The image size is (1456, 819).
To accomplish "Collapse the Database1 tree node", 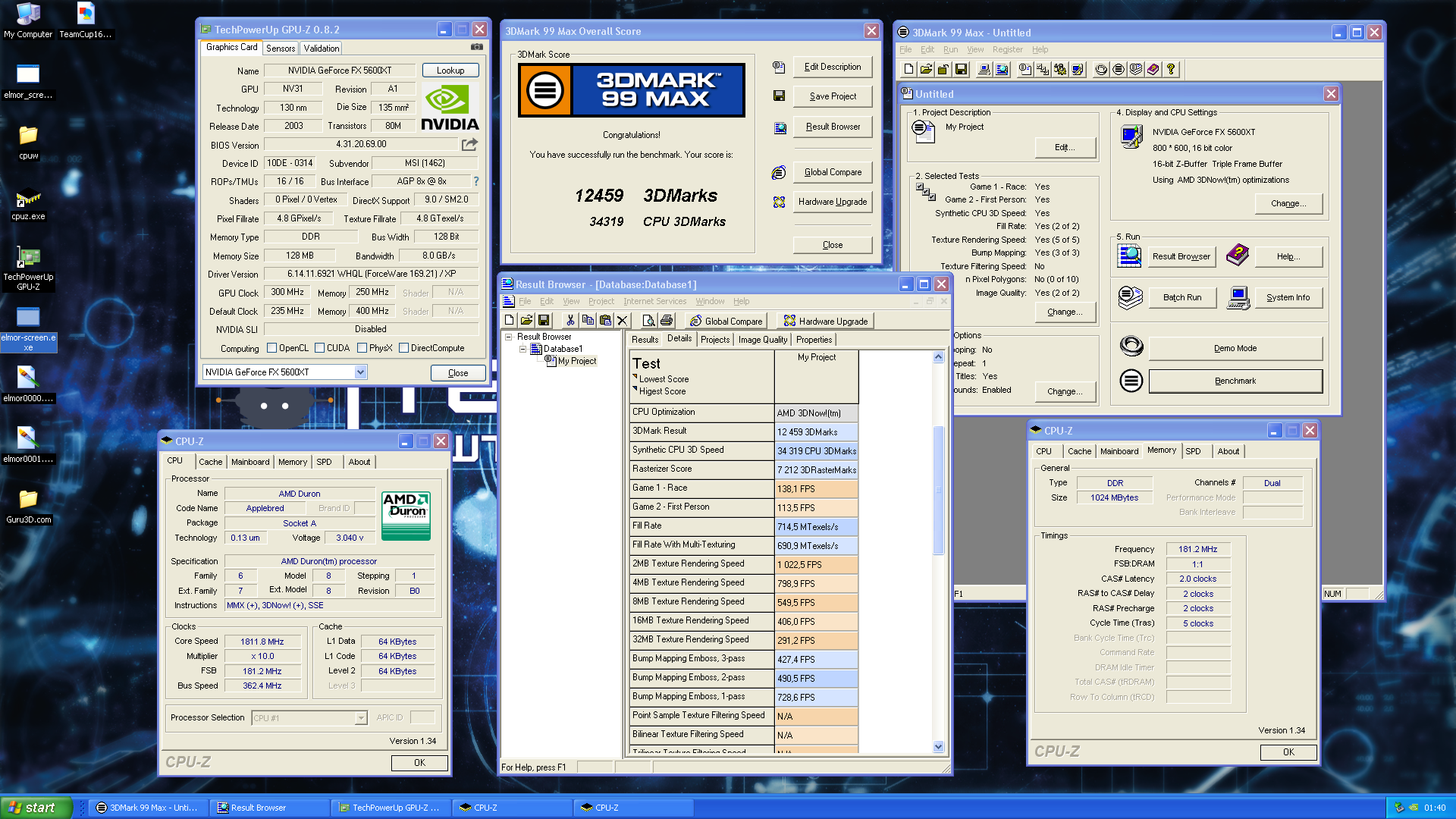I will coord(522,349).
